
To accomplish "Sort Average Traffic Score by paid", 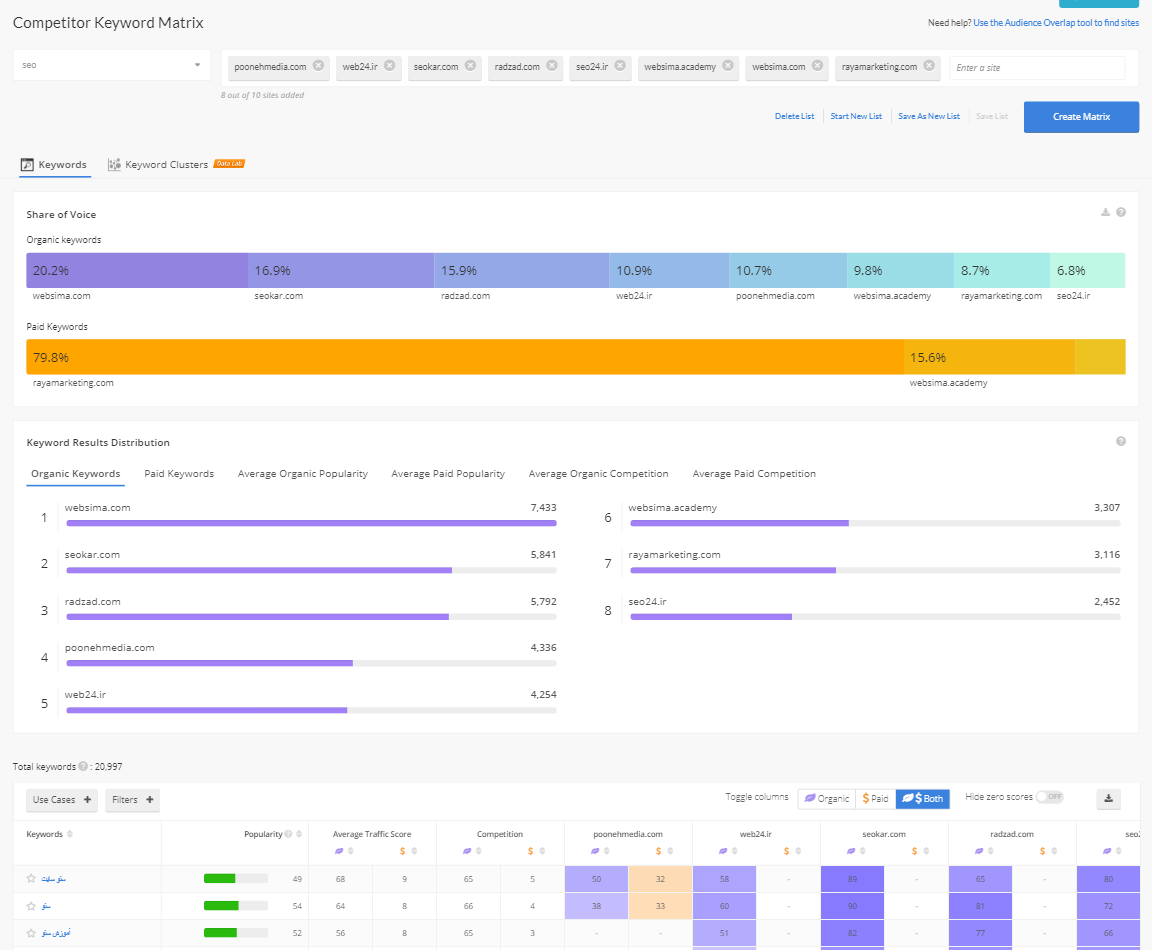I will point(414,851).
